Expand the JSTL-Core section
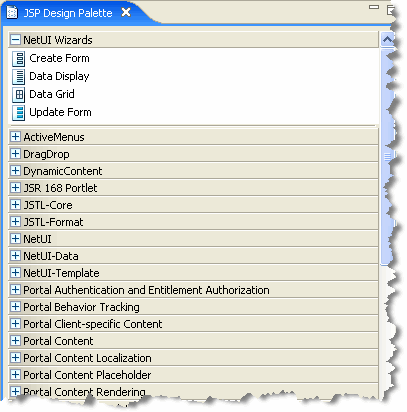The height and width of the screenshot is (412, 407). (x=15, y=205)
